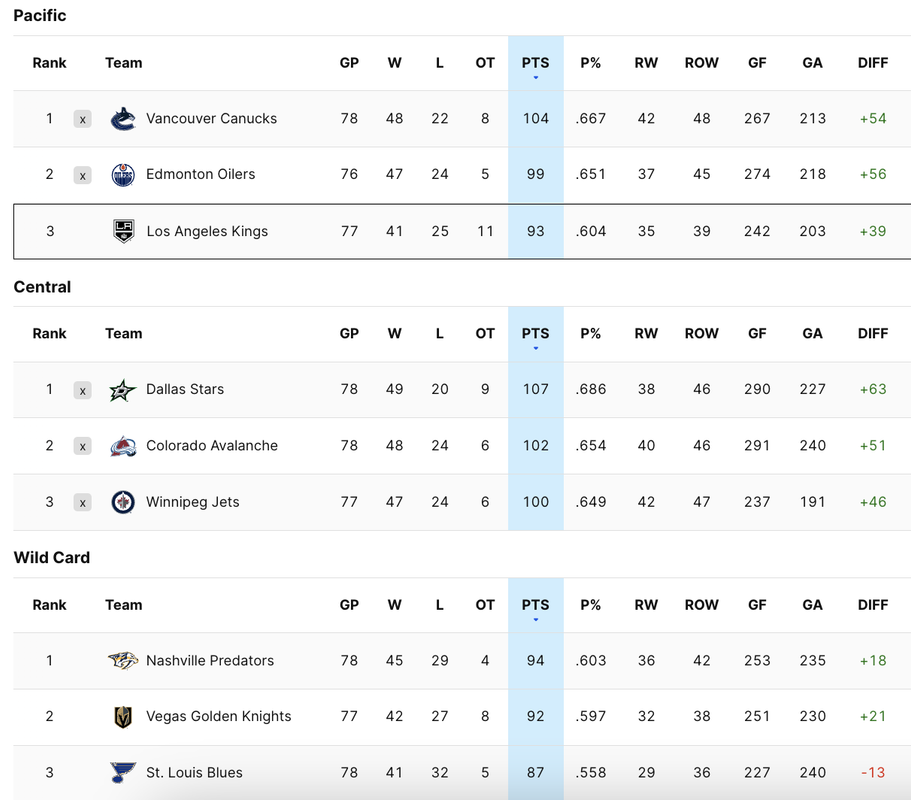Click the Dallas Stars logo
The image size is (911, 800).
pos(123,390)
